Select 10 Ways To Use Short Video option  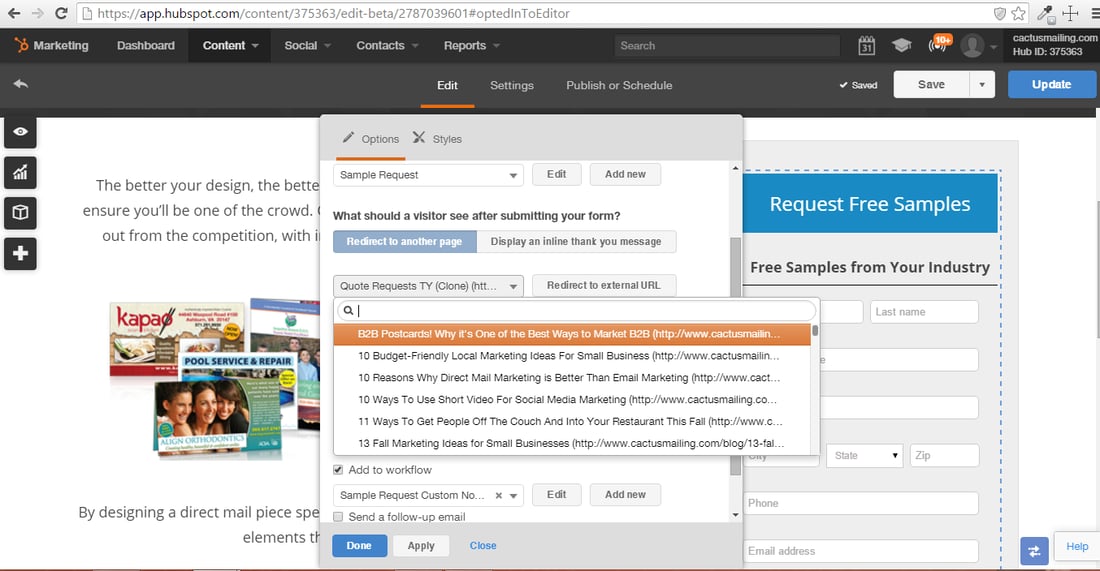pos(568,399)
